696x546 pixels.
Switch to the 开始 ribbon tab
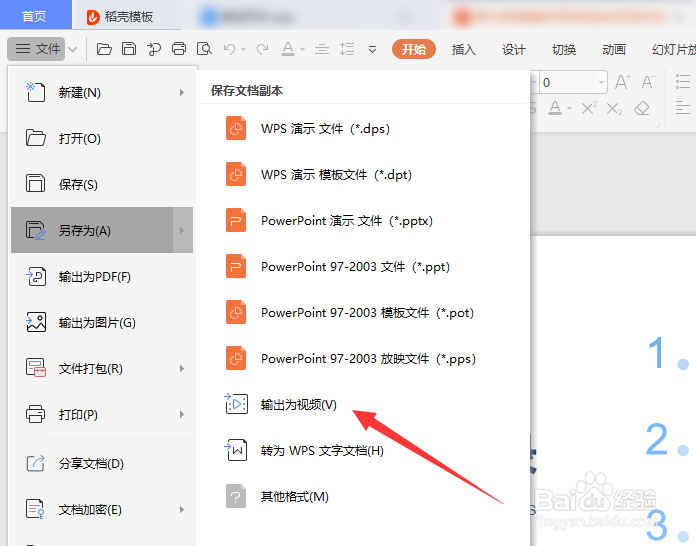414,49
